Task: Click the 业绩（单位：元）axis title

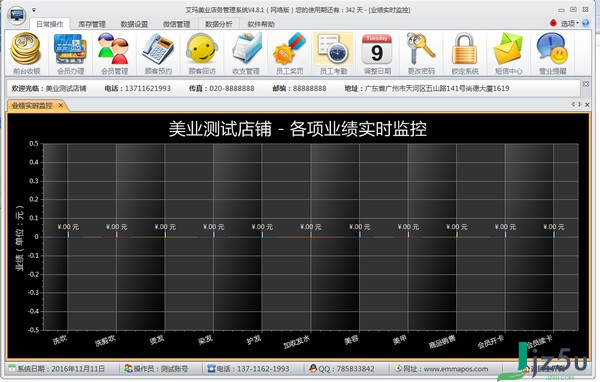Action: 20,238
